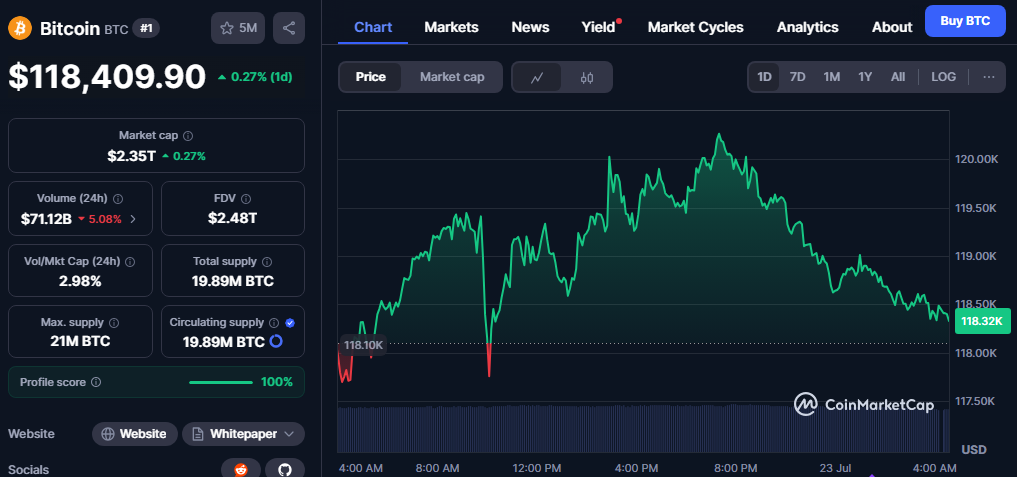Click the Profile score progress bar
This screenshot has height=477, width=1017.
[x=221, y=382]
